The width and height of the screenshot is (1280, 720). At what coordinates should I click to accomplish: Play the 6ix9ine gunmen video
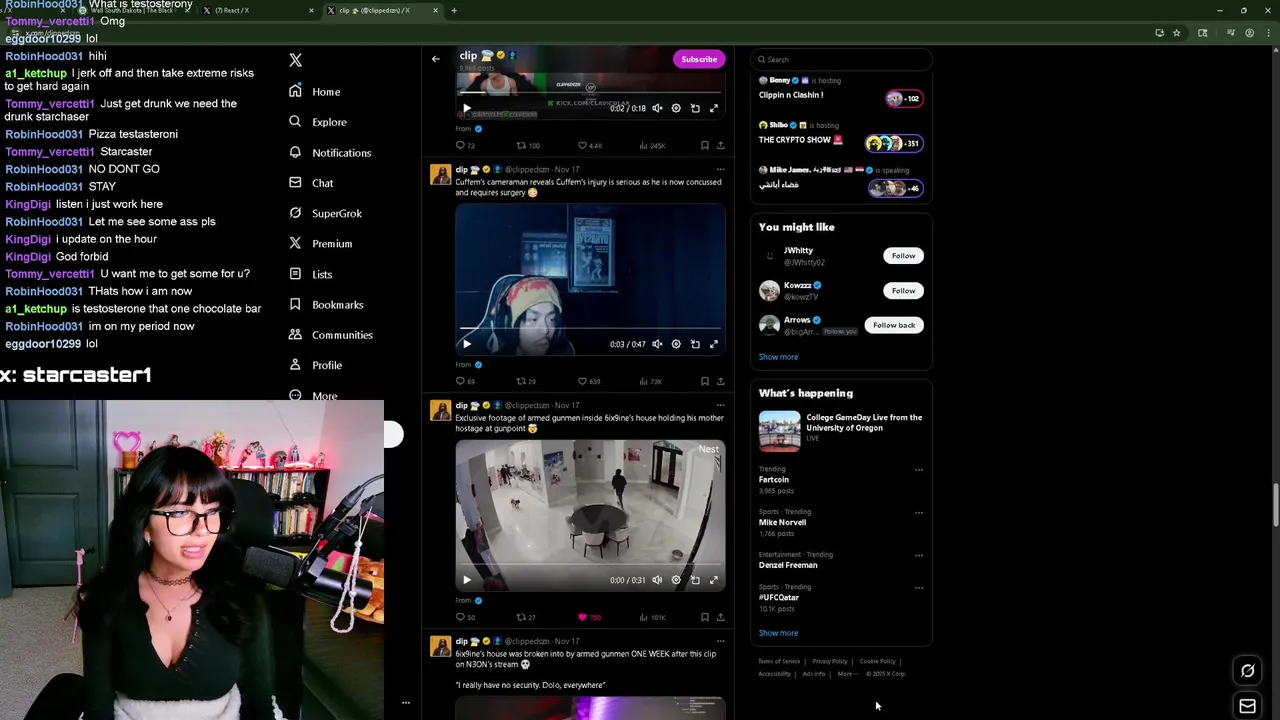click(466, 580)
